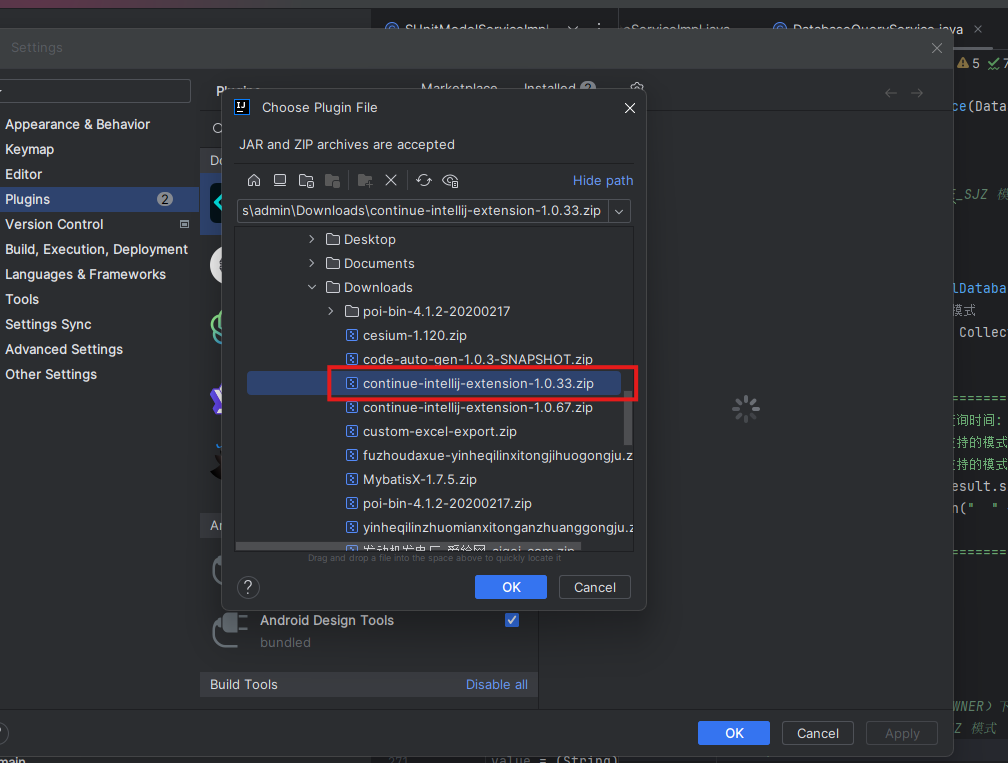Viewport: 1008px width, 763px height.
Task: Refresh the file chooser tree
Action: [x=424, y=181]
